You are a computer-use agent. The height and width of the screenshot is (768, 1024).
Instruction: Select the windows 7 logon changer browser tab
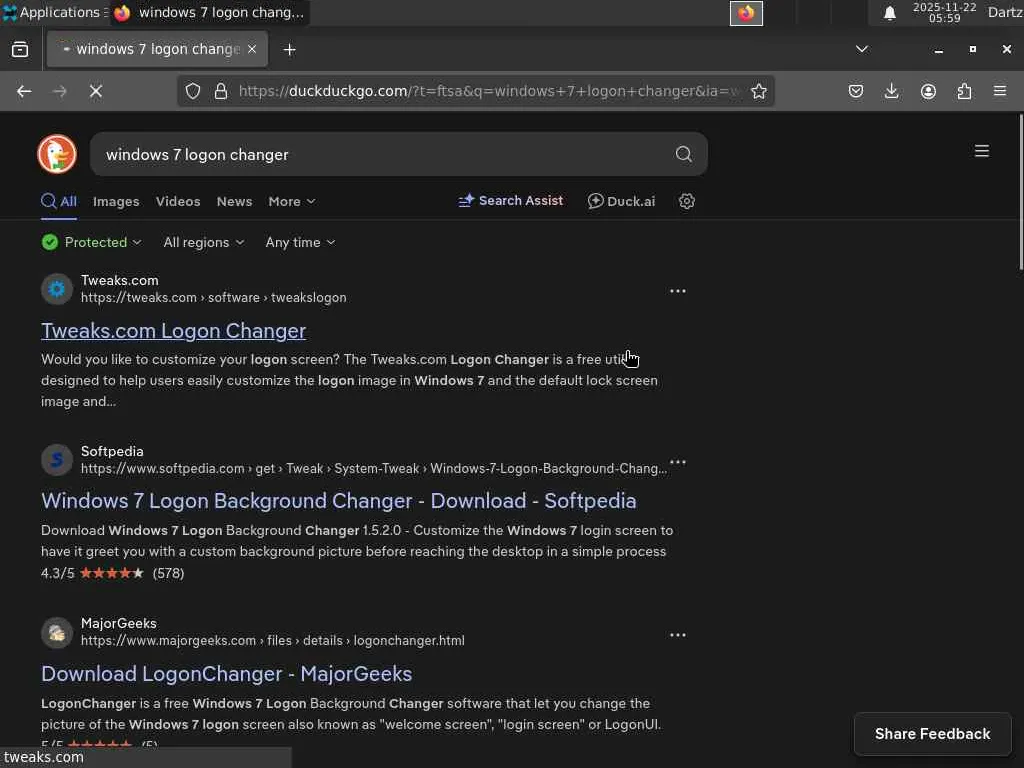[x=157, y=49]
